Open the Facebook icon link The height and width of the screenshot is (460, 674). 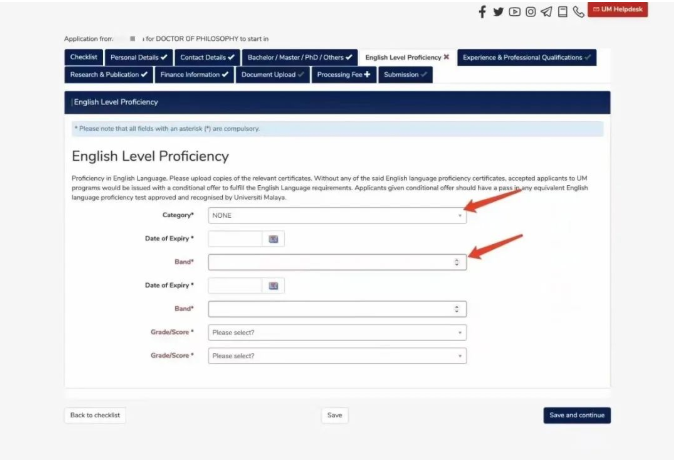coord(482,12)
